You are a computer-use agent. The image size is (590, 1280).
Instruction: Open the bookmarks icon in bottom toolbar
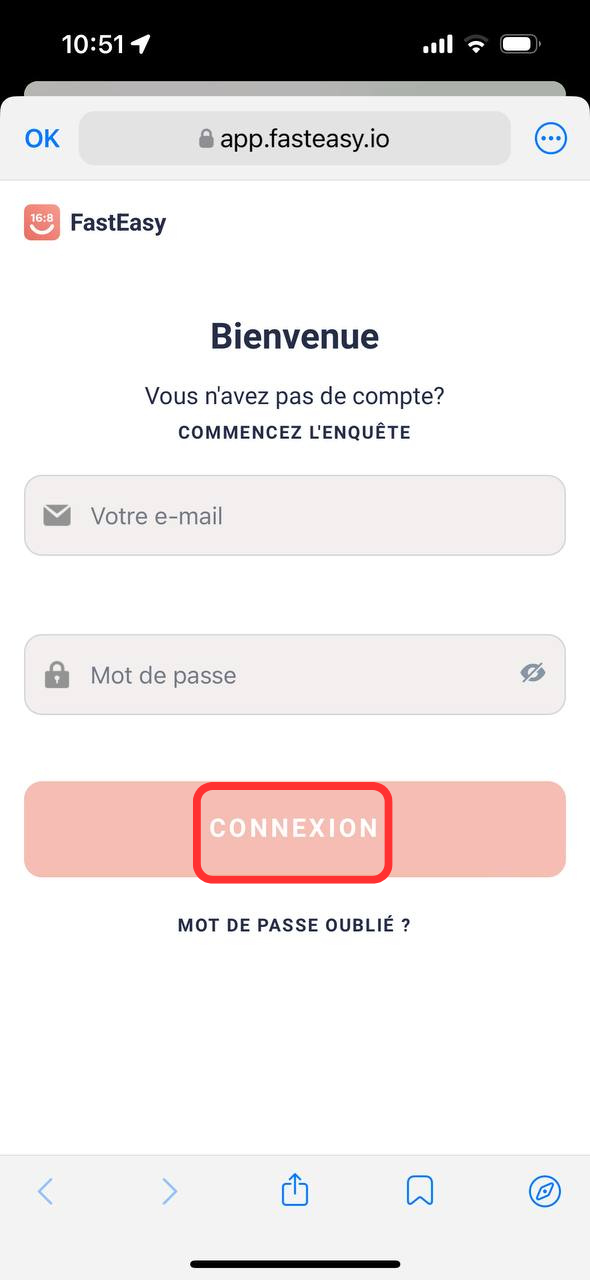420,1190
